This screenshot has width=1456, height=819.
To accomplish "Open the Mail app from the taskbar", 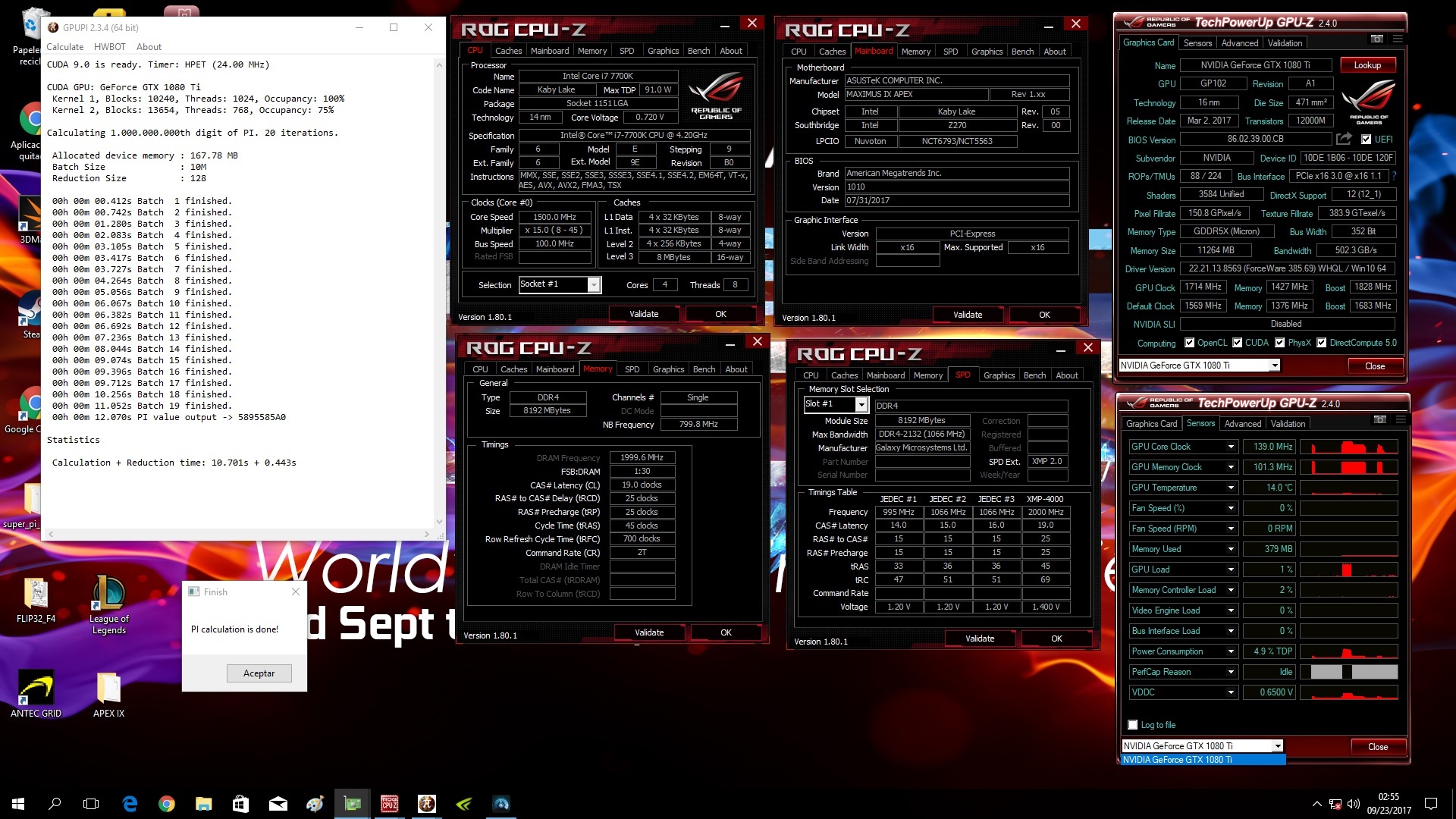I will click(278, 804).
